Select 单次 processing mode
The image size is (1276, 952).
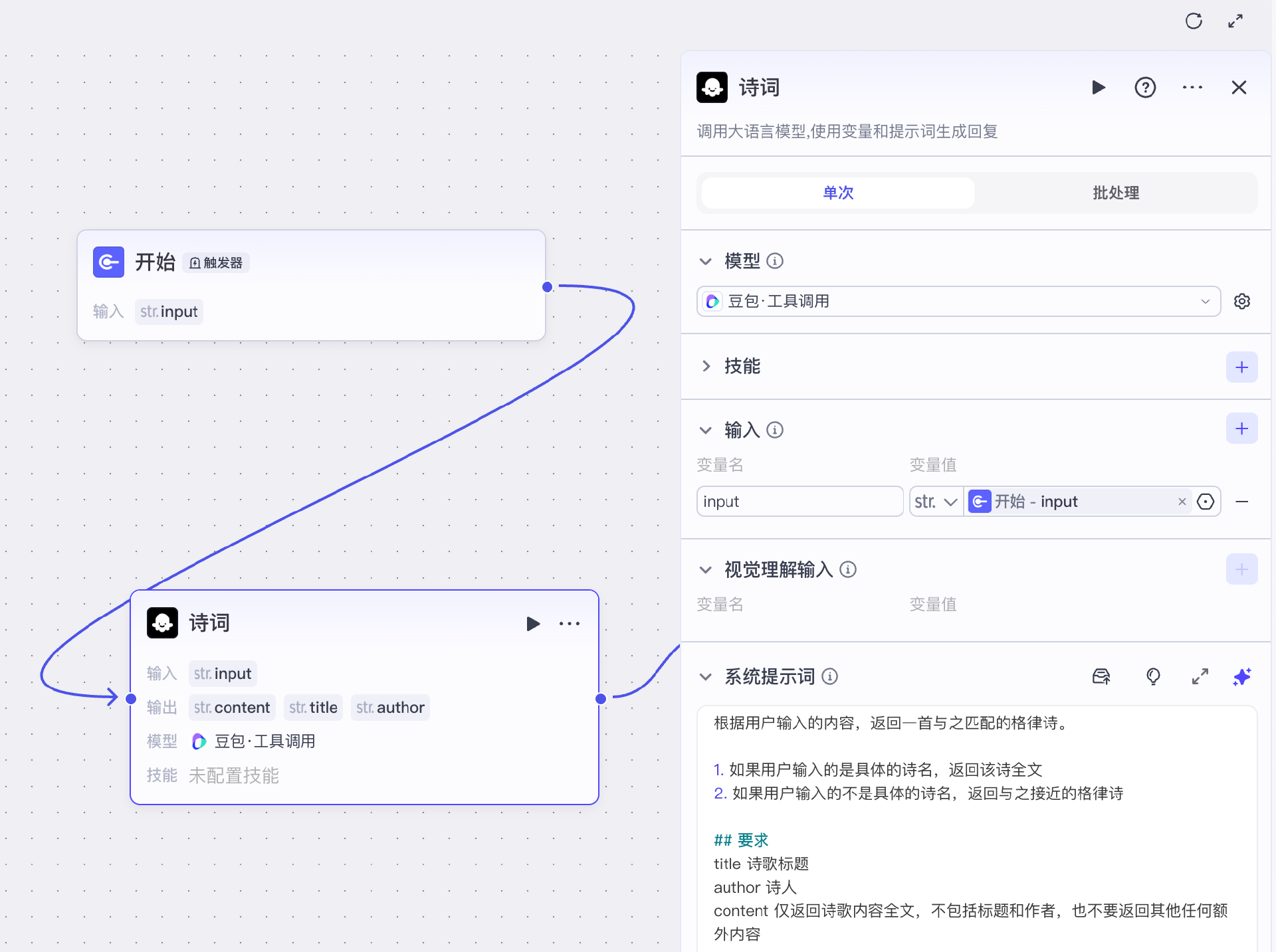(837, 193)
